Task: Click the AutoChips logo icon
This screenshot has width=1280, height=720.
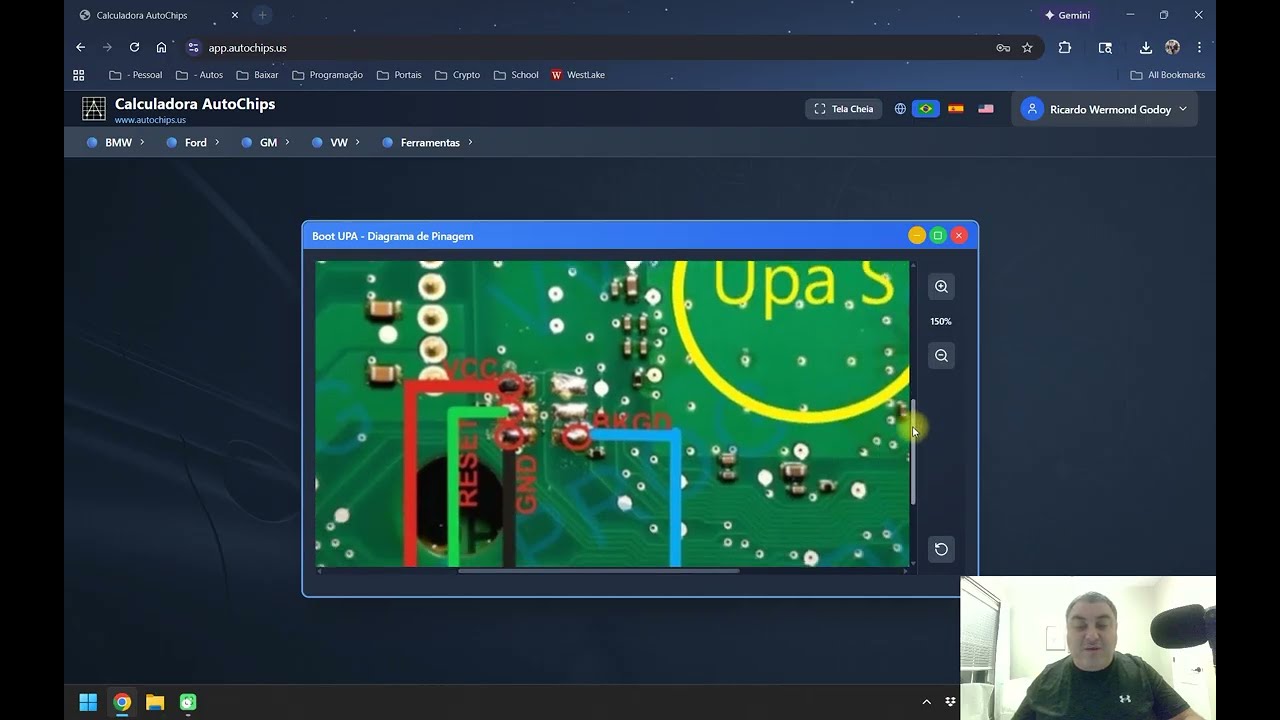Action: (x=94, y=109)
